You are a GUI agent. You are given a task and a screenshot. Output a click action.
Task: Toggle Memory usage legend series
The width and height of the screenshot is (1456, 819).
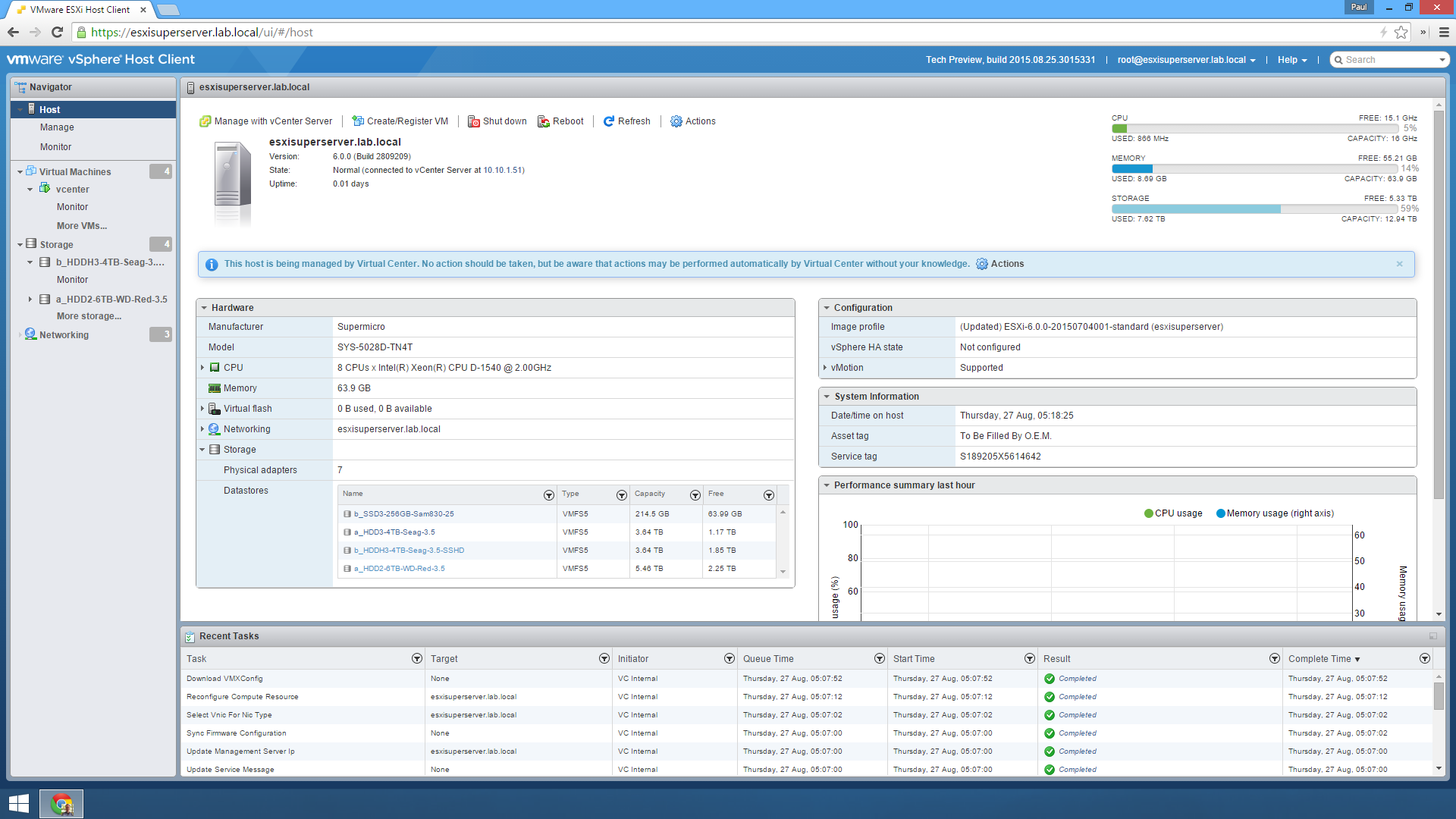(1275, 513)
